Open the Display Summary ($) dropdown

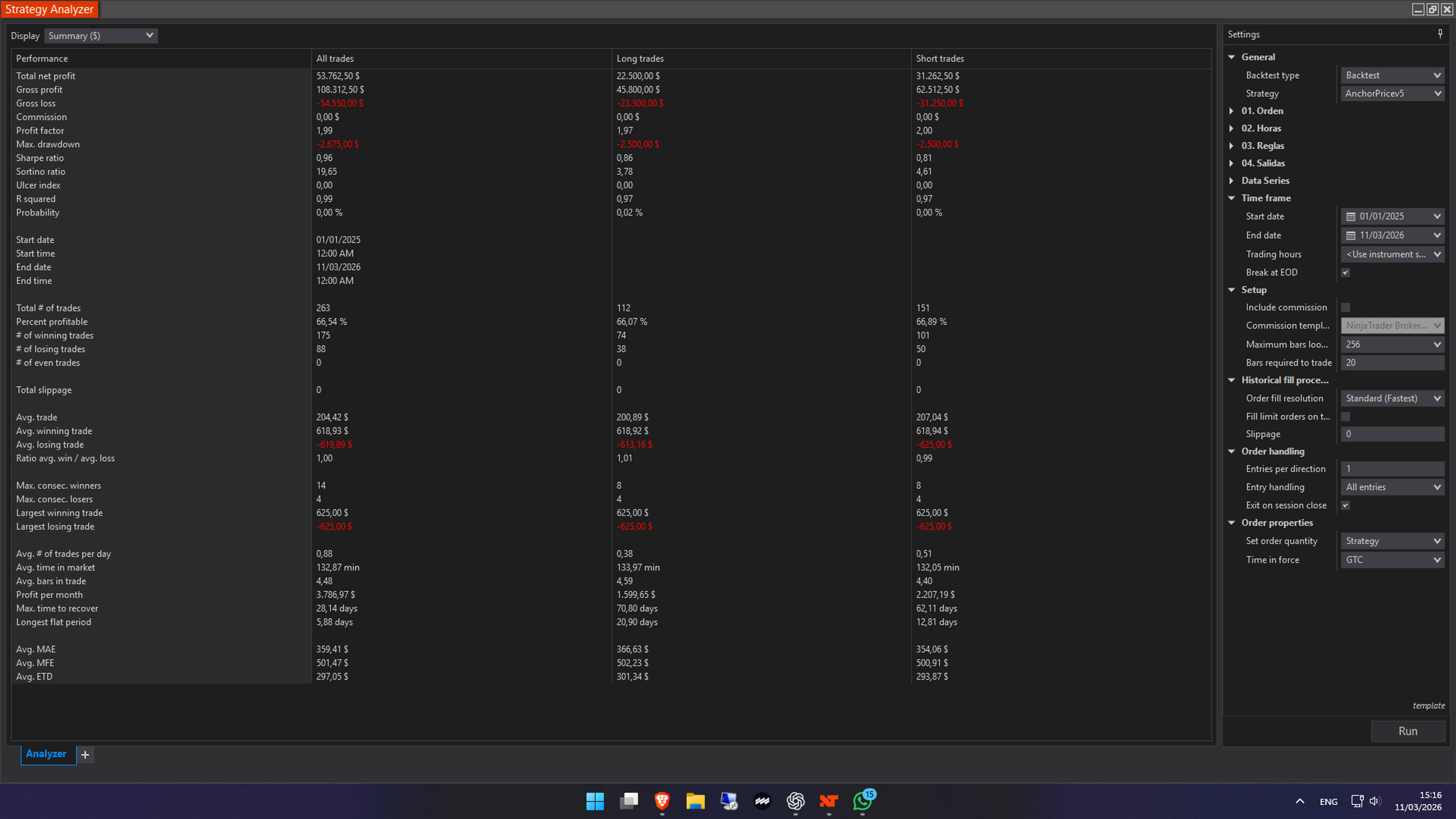point(101,36)
